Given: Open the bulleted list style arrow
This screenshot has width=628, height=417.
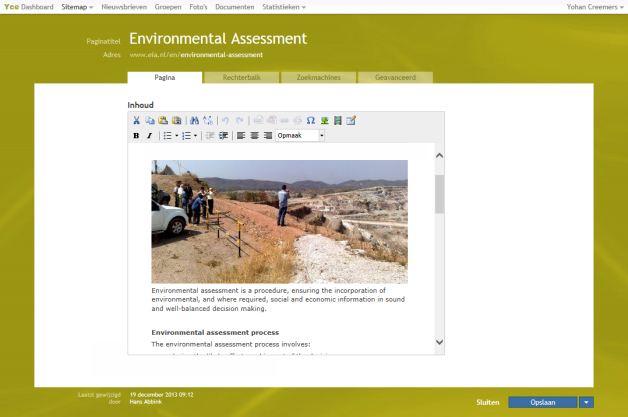Looking at the screenshot, I should click(177, 136).
